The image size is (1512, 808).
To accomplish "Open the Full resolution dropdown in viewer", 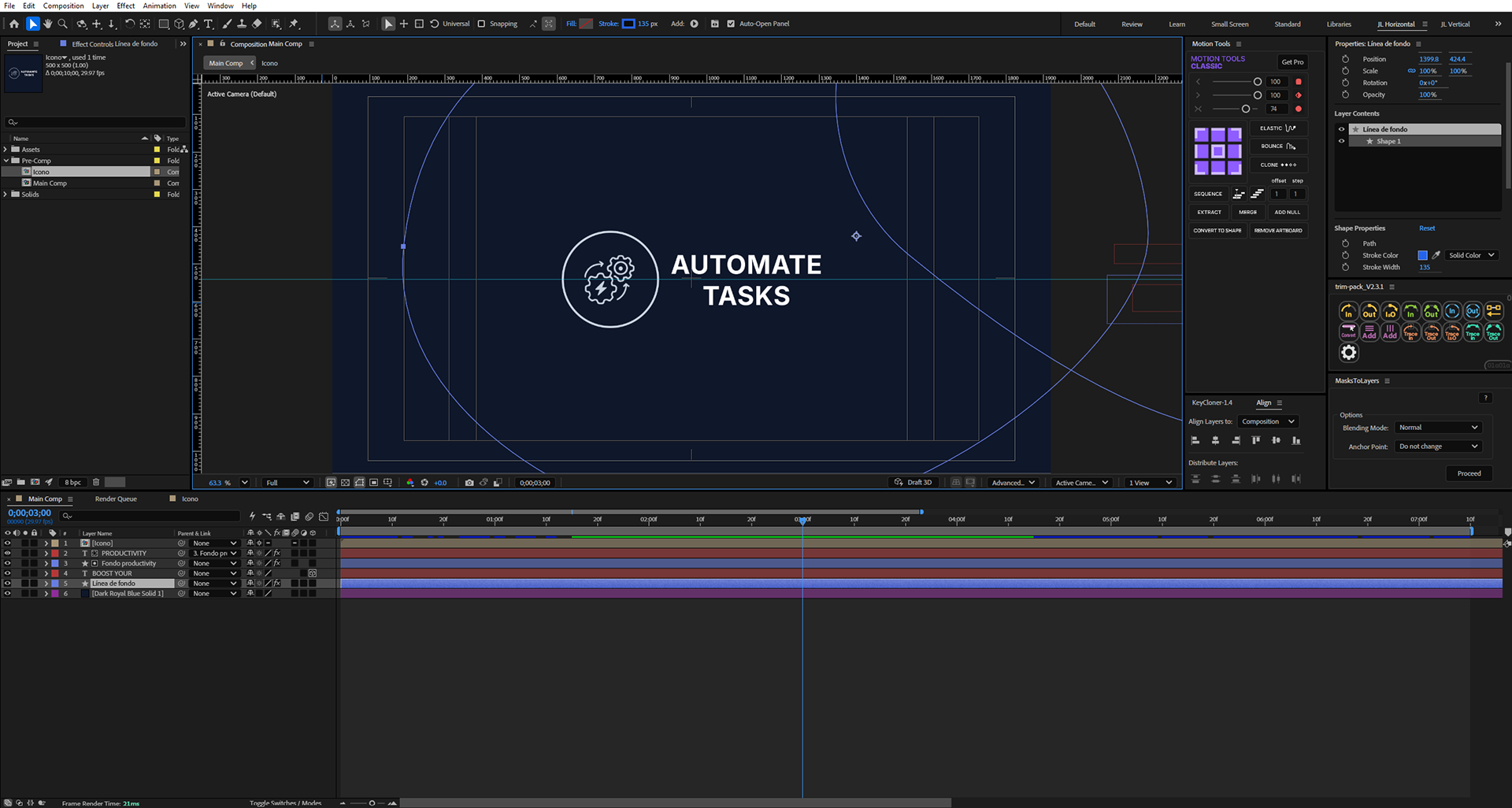I will (x=287, y=483).
